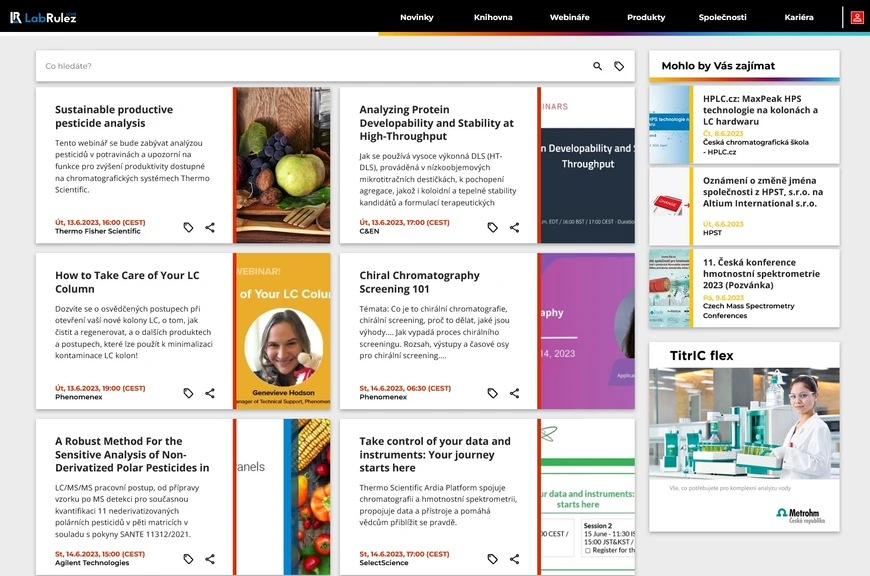Image resolution: width=870 pixels, height=576 pixels.
Task: Open 'Analyzing Protein Developability and Stability' title
Action: tap(437, 123)
